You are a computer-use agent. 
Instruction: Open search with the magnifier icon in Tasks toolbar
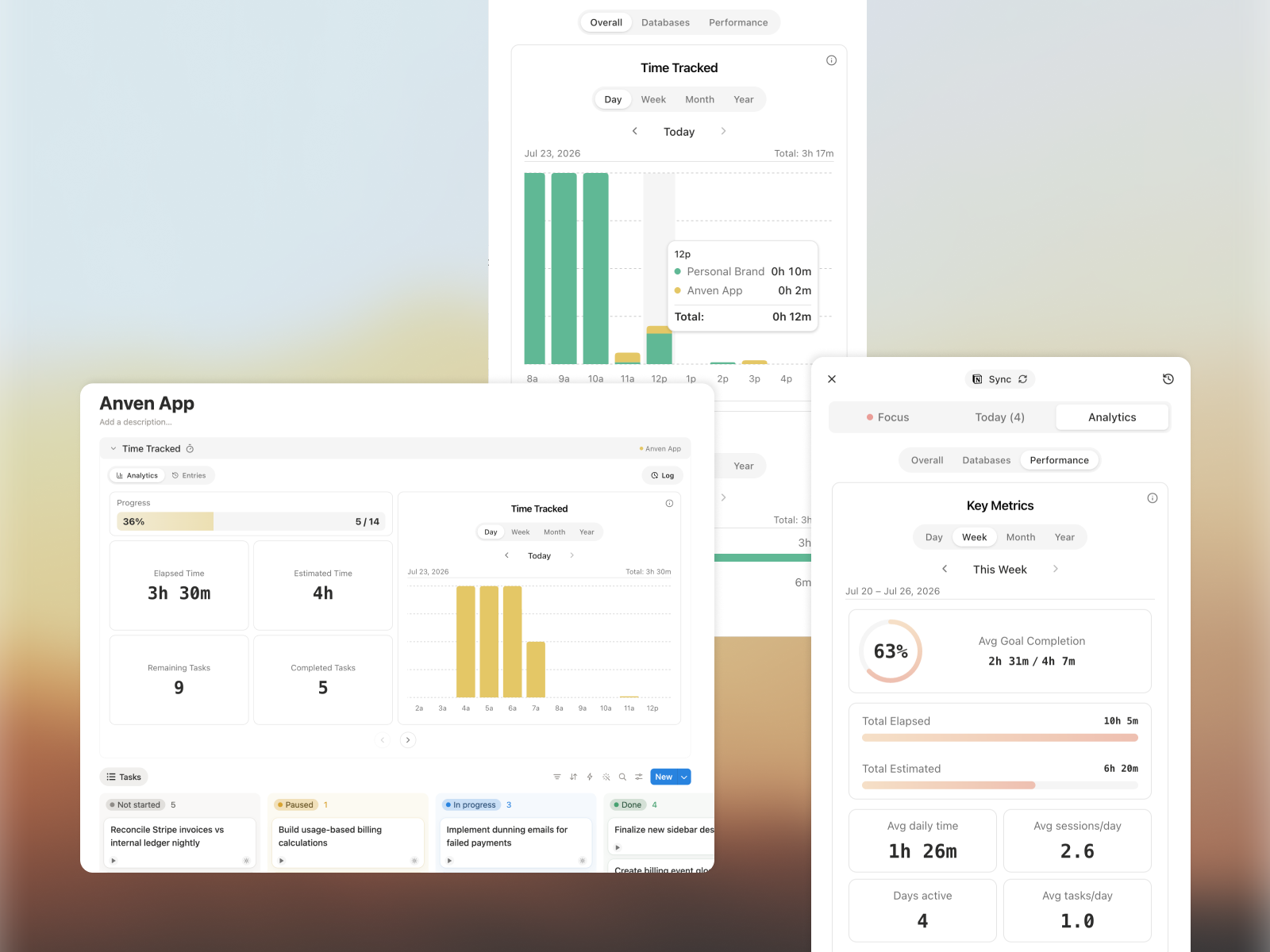[x=622, y=777]
